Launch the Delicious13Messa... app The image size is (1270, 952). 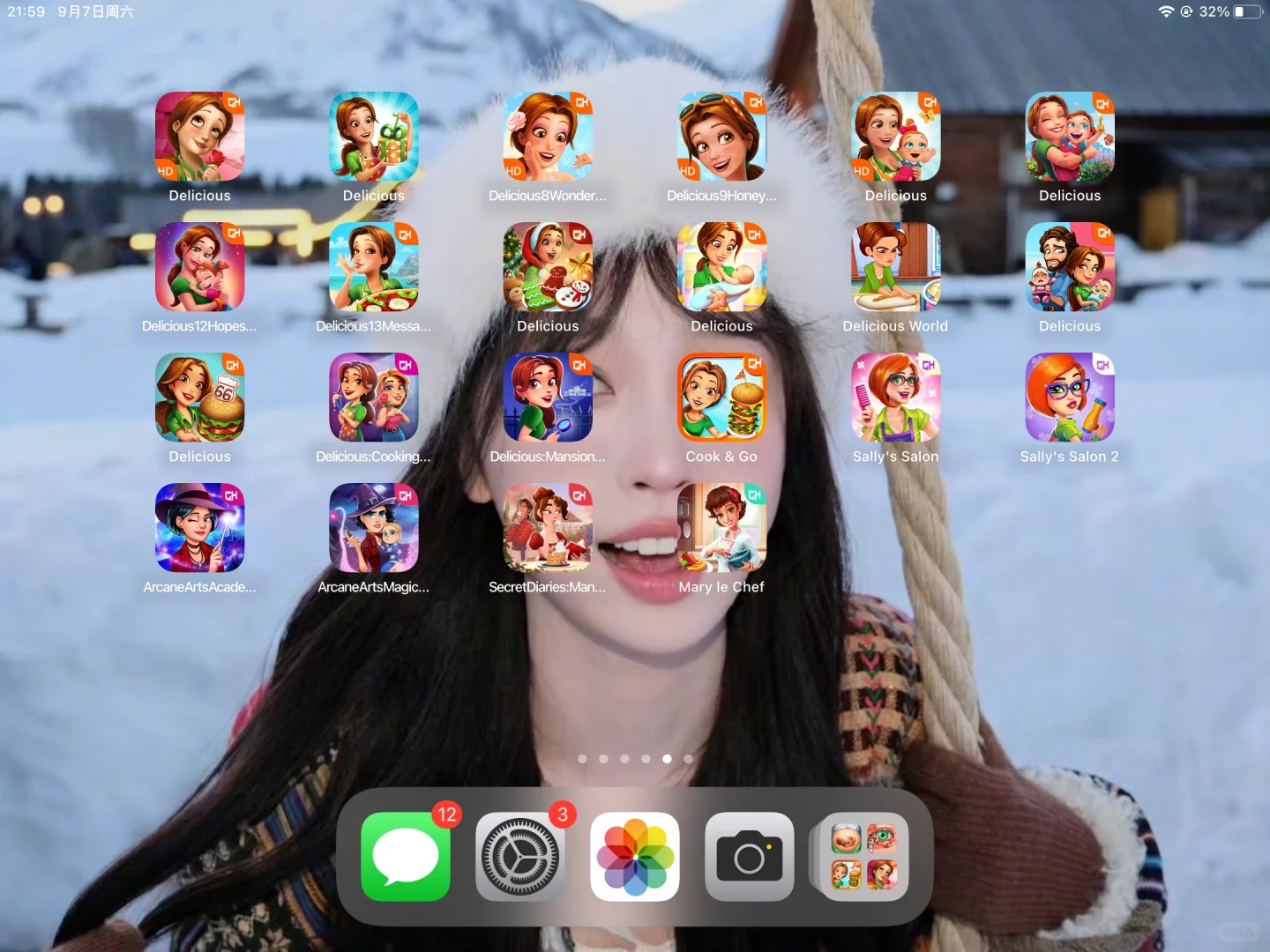374,267
